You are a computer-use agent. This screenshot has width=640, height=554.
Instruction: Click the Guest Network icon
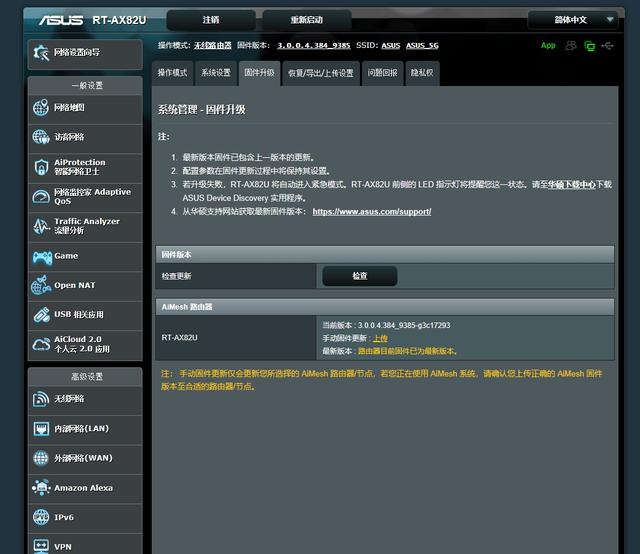pyautogui.click(x=41, y=137)
